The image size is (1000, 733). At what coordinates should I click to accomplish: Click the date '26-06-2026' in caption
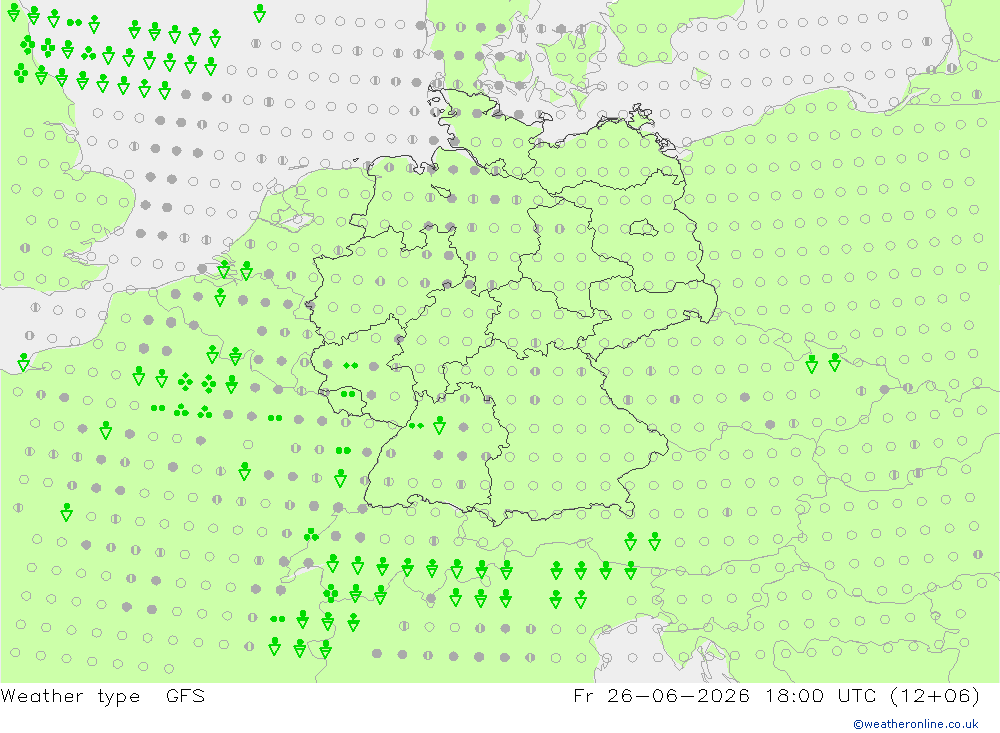pyautogui.click(x=678, y=695)
